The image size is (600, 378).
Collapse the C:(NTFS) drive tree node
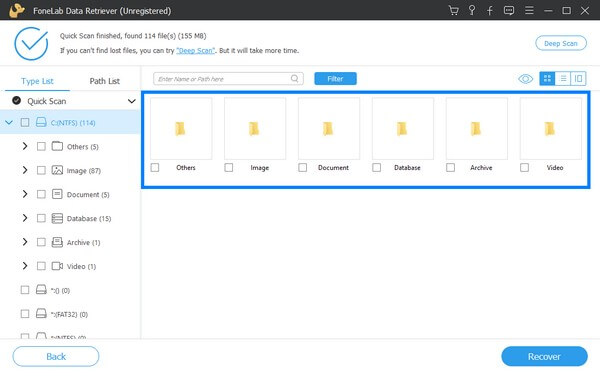tap(9, 122)
